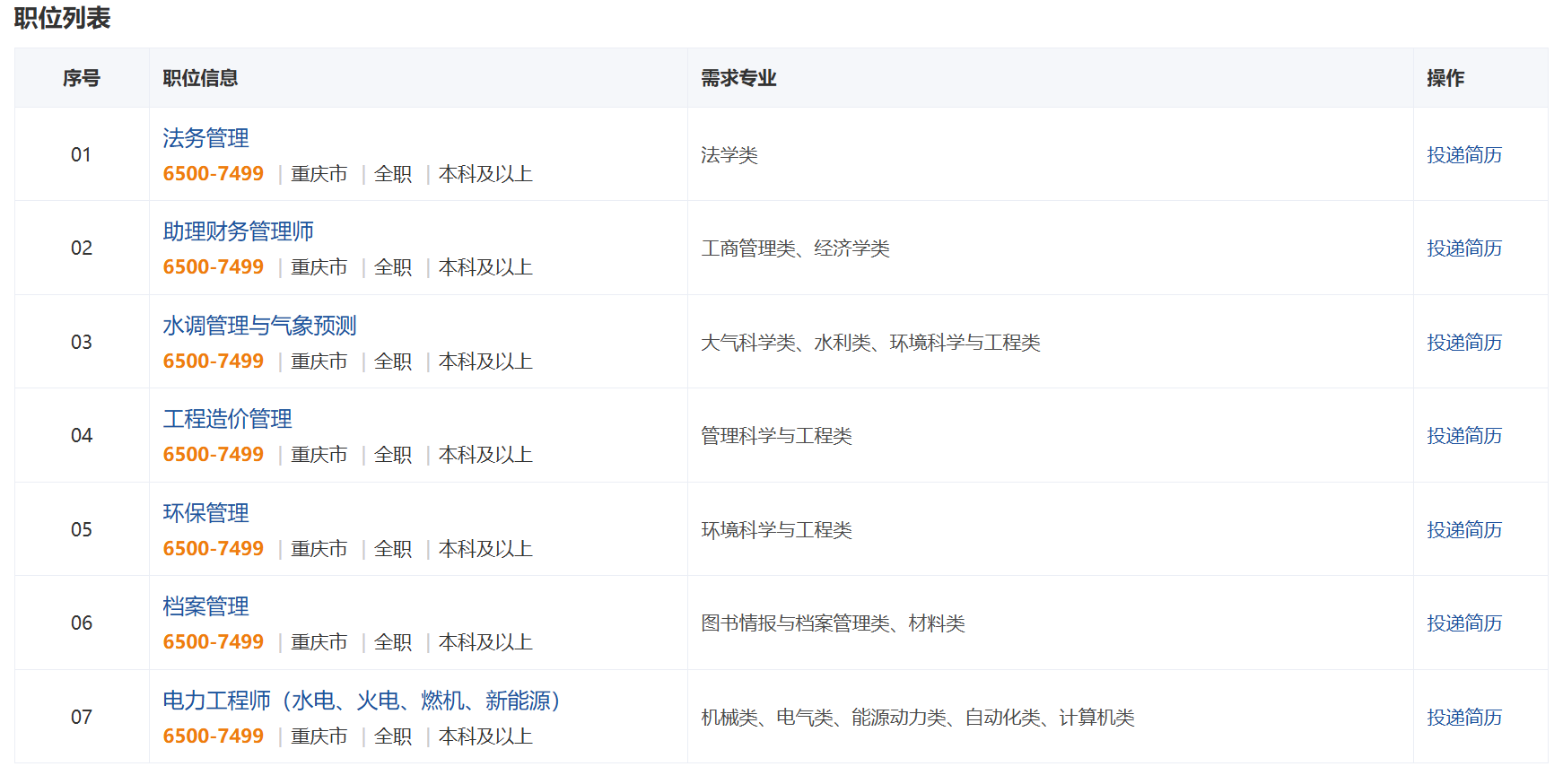Image resolution: width=1563 pixels, height=784 pixels.
Task: Open the 法务管理 job title link
Action: (x=205, y=138)
